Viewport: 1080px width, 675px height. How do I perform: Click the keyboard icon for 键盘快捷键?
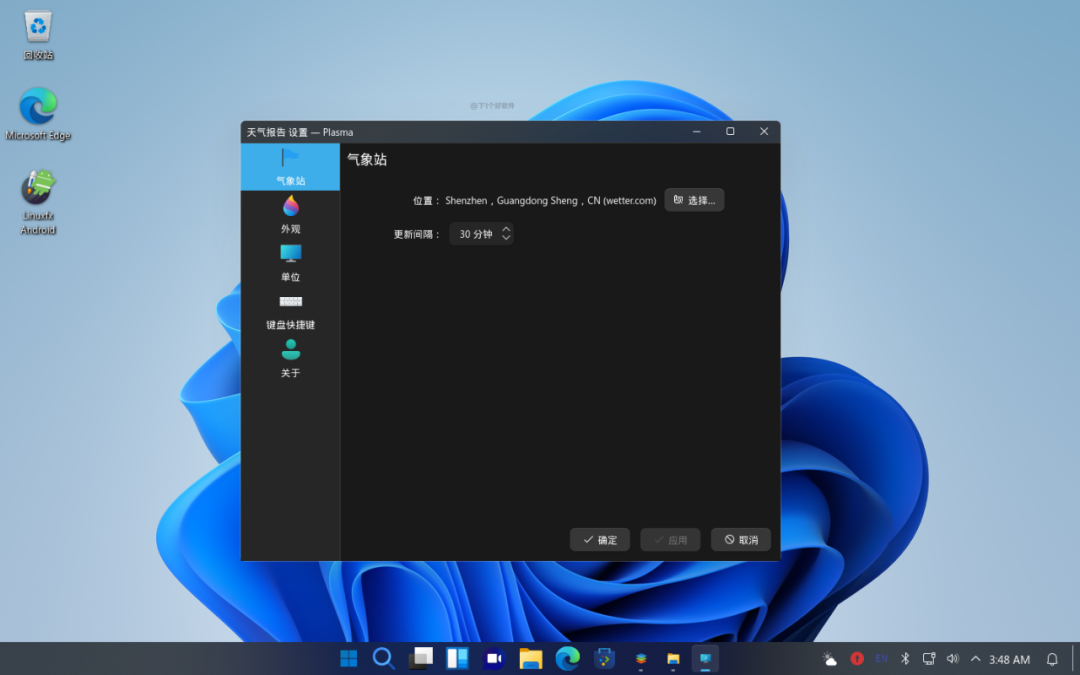pos(290,301)
